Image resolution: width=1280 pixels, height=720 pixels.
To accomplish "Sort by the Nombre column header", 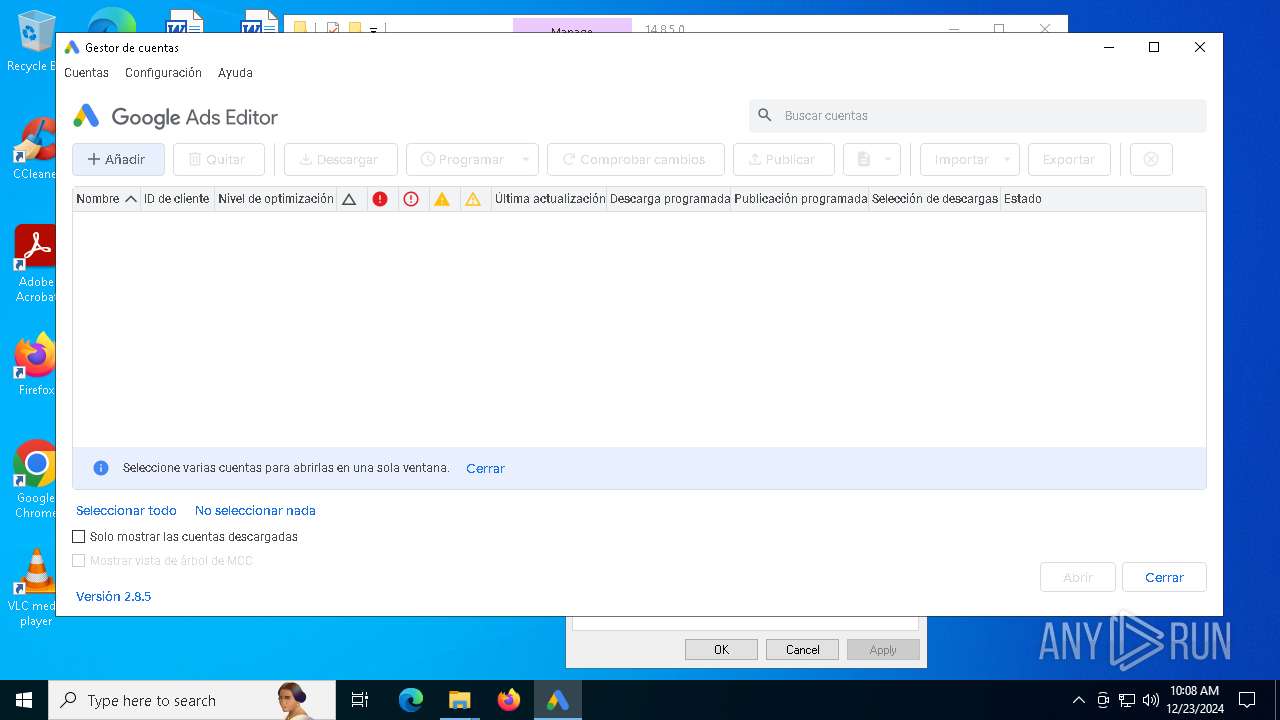I will pos(106,199).
